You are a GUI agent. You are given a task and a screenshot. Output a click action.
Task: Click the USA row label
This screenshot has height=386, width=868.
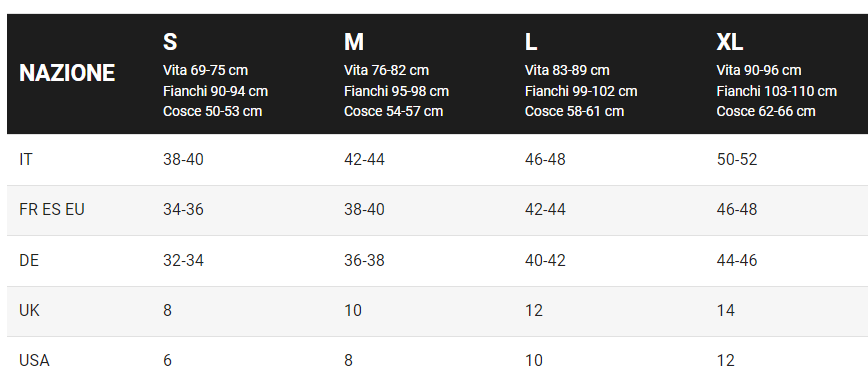(34, 361)
